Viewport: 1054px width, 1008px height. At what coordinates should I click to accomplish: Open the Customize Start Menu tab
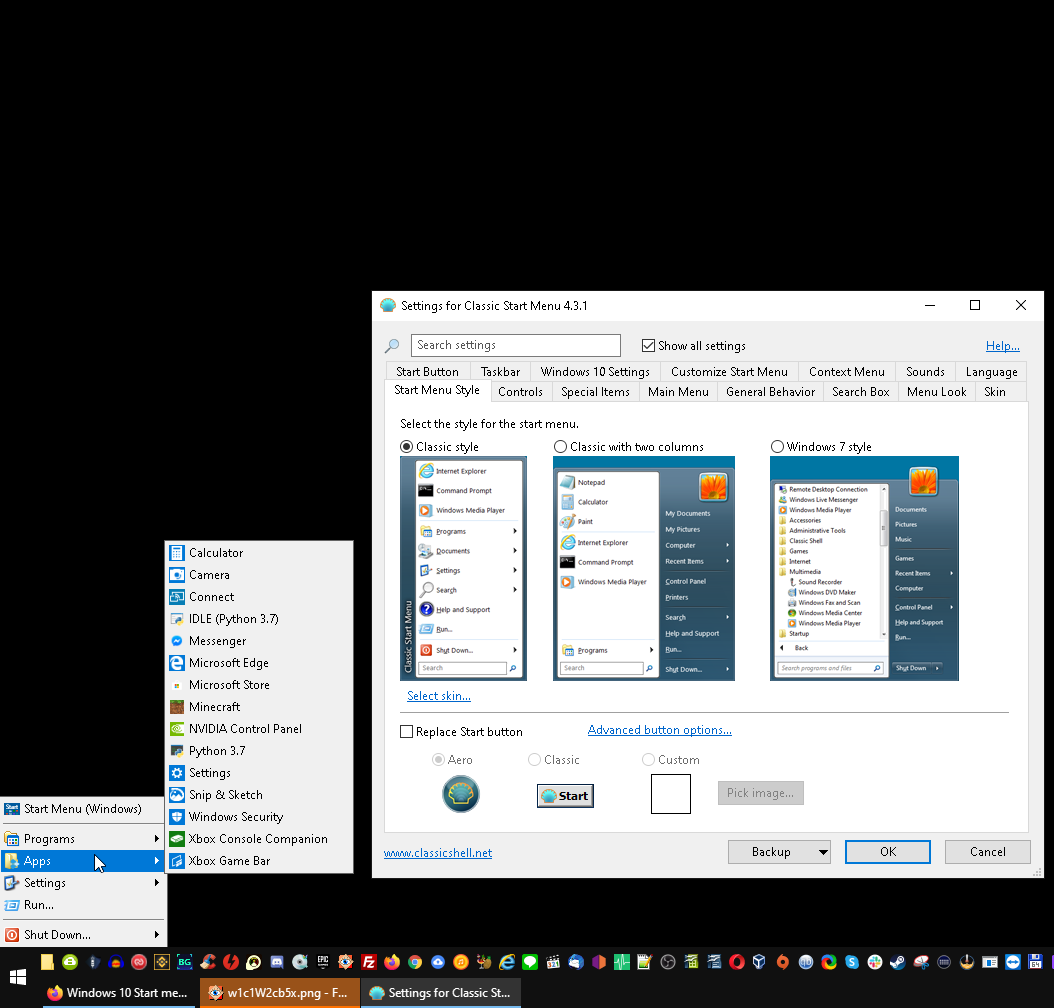(729, 372)
